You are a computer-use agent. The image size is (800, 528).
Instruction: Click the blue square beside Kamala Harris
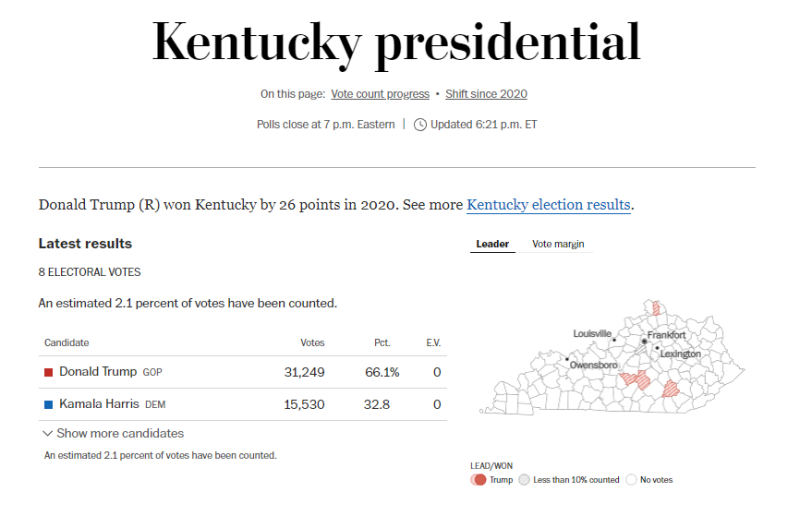click(x=48, y=405)
